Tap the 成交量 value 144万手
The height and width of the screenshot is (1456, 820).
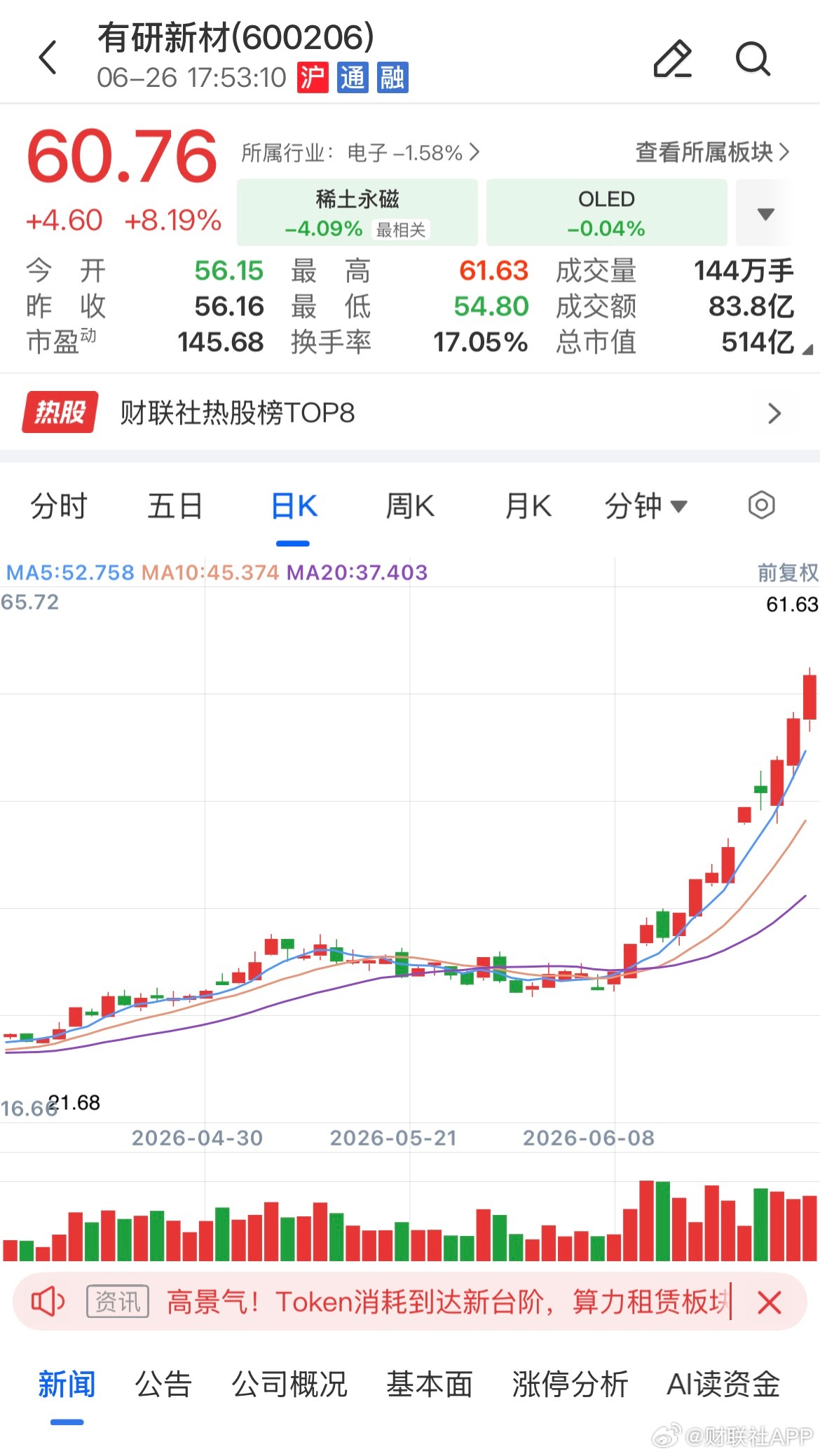tap(744, 270)
